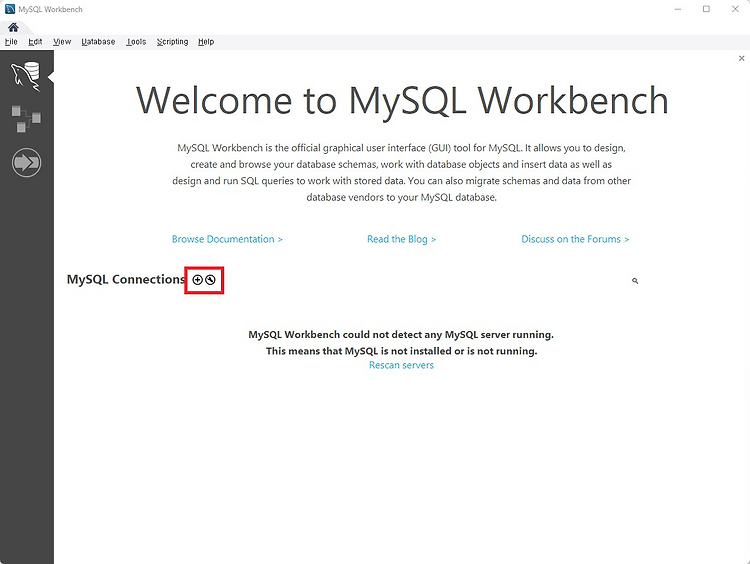
Task: Open the Migration wizard sidebar icon
Action: tap(26, 163)
